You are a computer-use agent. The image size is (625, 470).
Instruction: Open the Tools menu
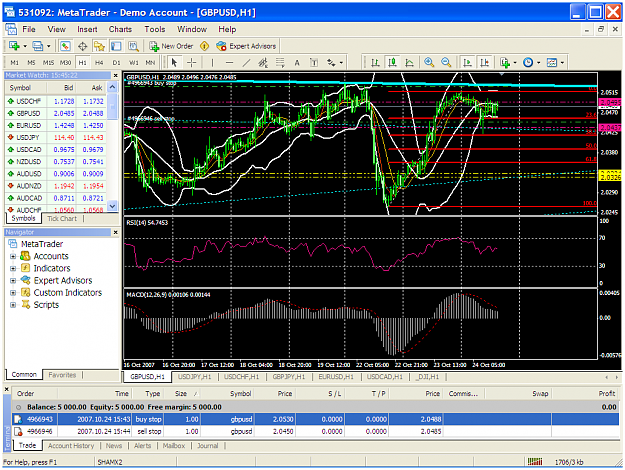point(155,29)
